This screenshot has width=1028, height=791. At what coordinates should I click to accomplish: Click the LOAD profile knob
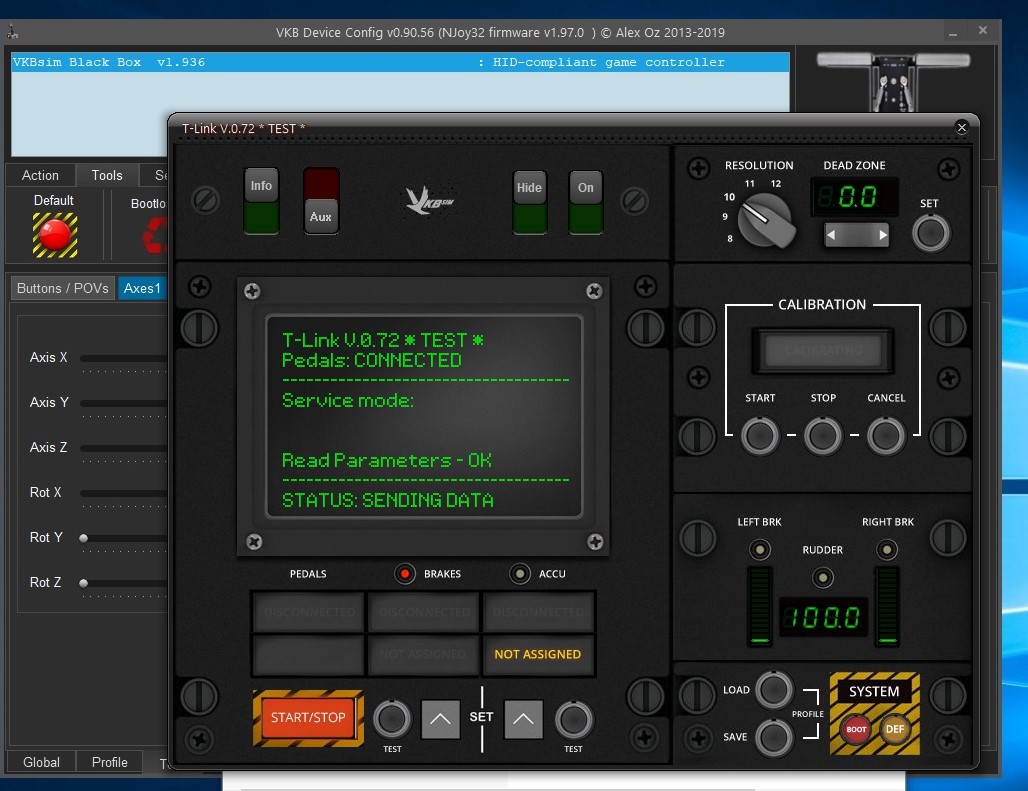774,689
